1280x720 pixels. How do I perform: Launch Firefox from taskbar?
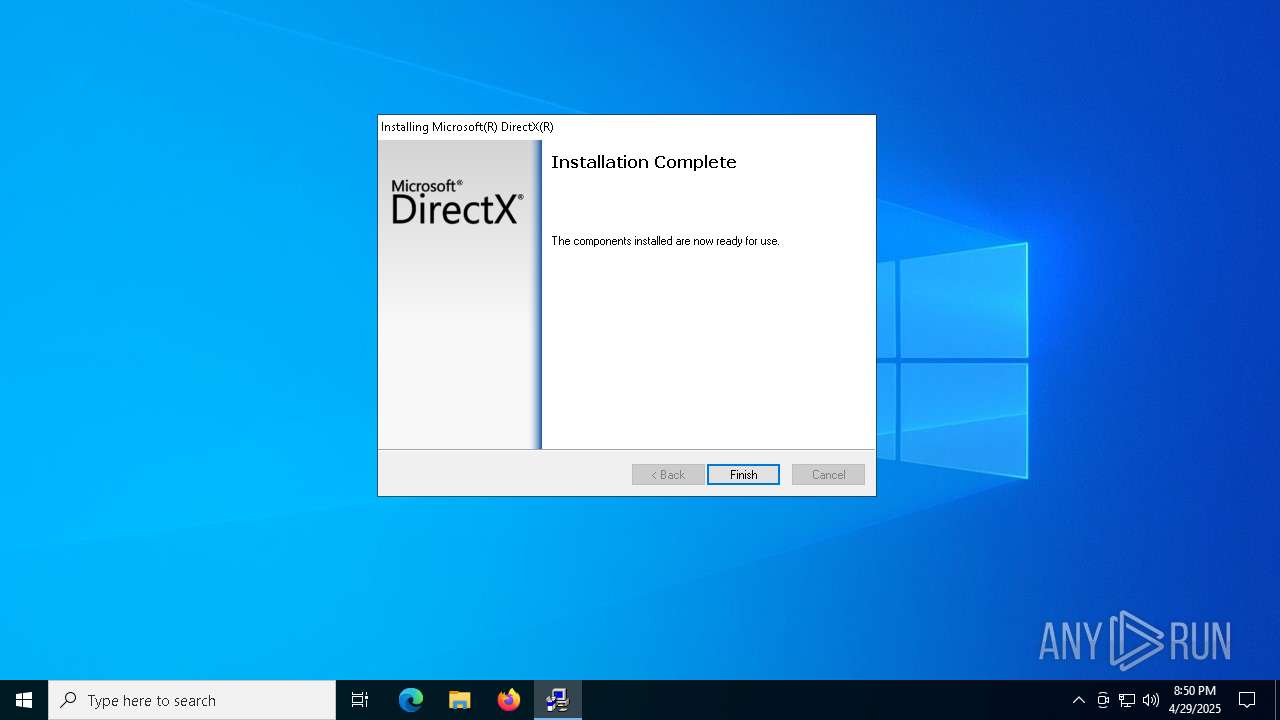pos(509,700)
